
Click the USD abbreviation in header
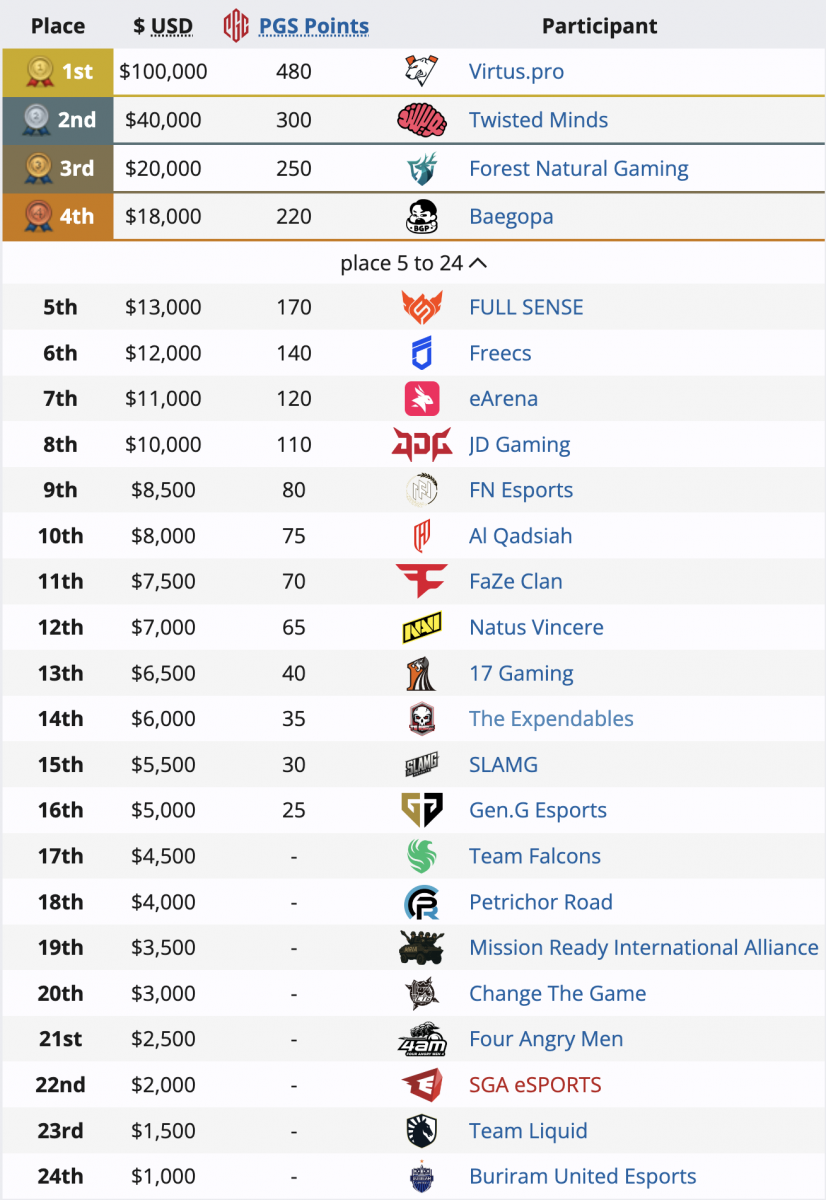[x=171, y=26]
